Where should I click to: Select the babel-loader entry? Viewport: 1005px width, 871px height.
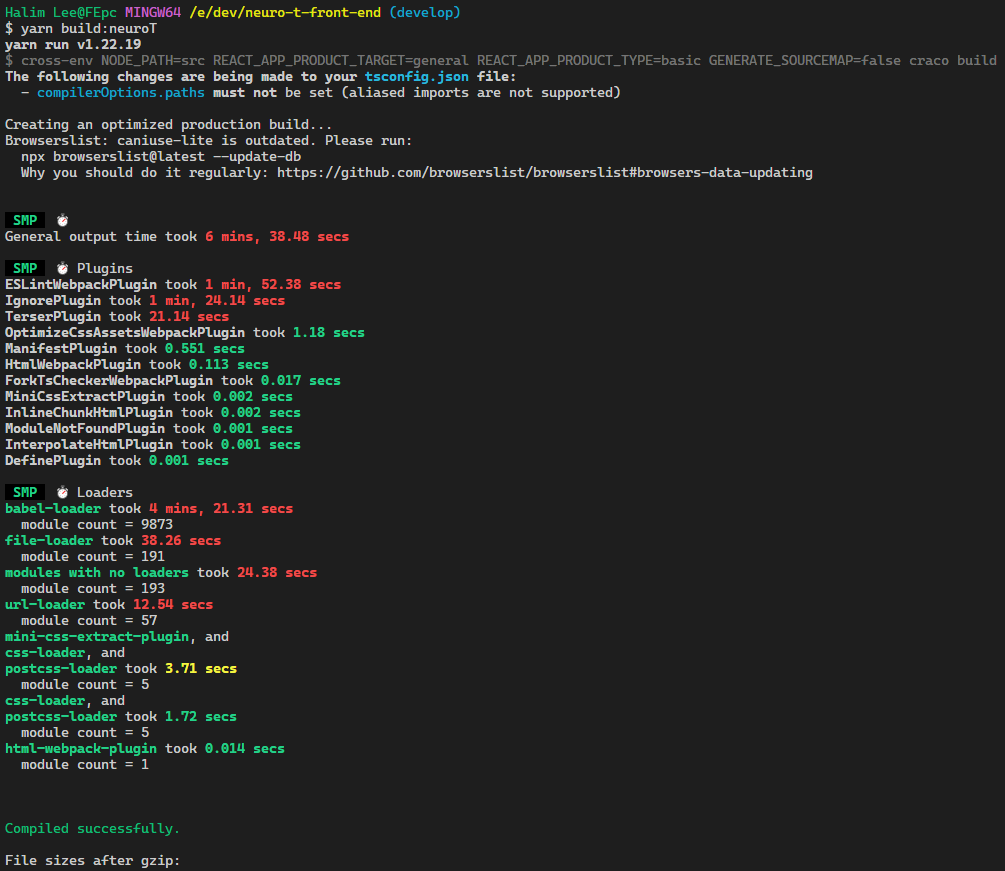[x=52, y=508]
